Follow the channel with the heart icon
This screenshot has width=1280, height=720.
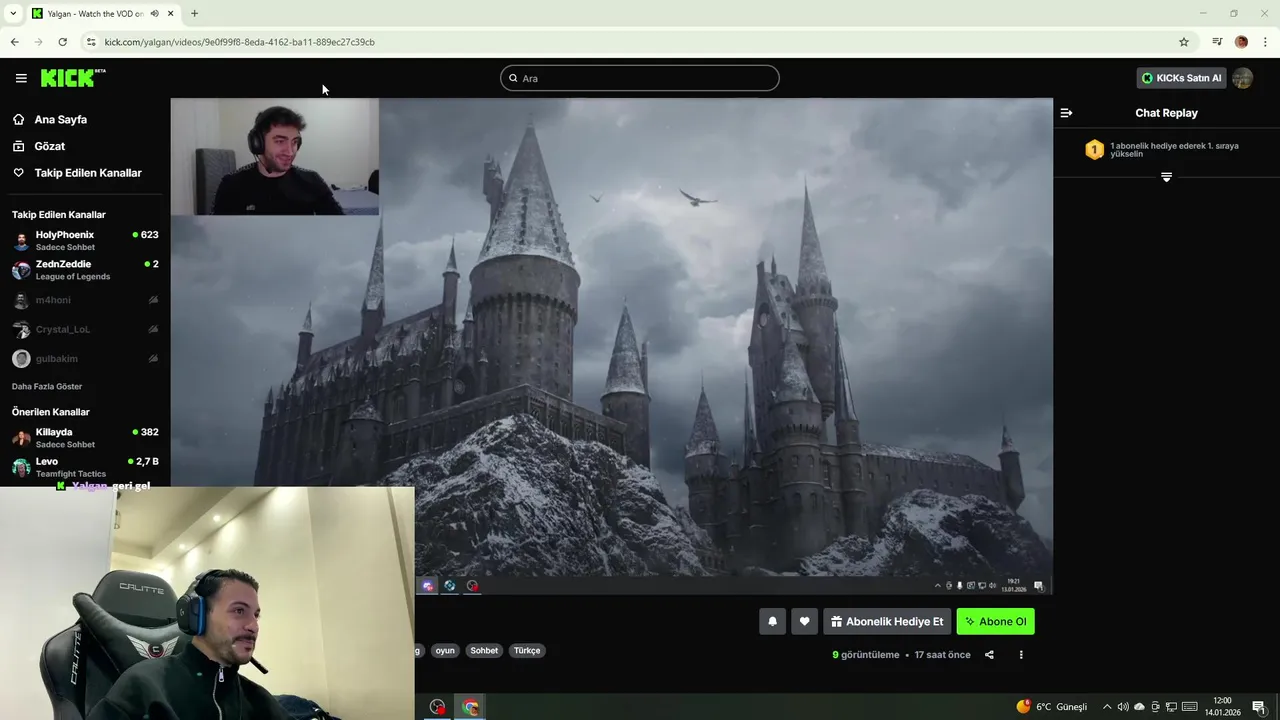(x=804, y=621)
